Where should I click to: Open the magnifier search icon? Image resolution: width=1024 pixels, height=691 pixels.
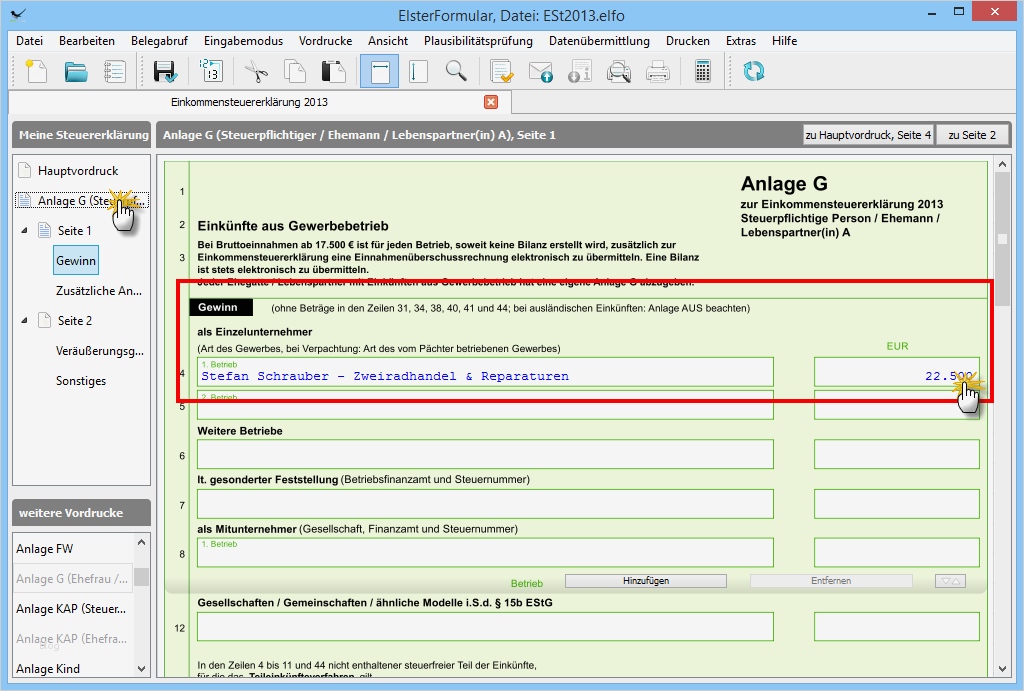click(x=456, y=71)
